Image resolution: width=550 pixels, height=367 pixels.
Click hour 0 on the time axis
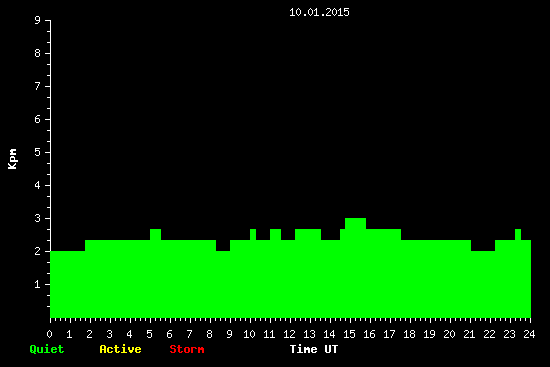(x=49, y=334)
